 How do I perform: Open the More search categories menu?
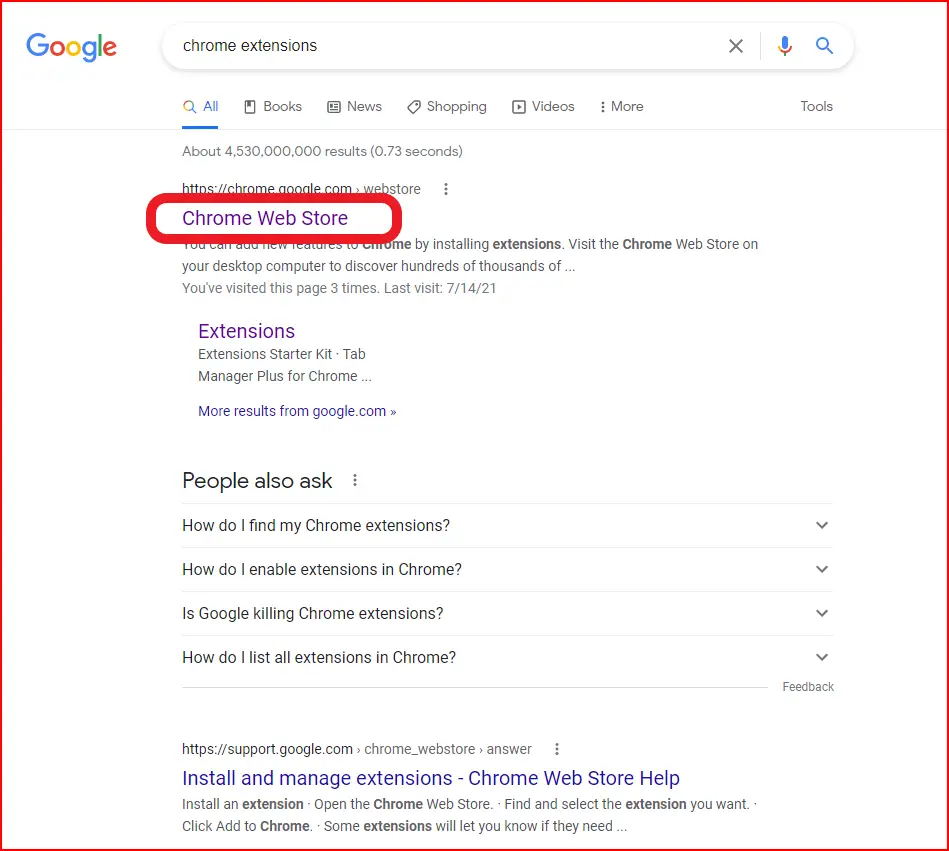pos(621,107)
